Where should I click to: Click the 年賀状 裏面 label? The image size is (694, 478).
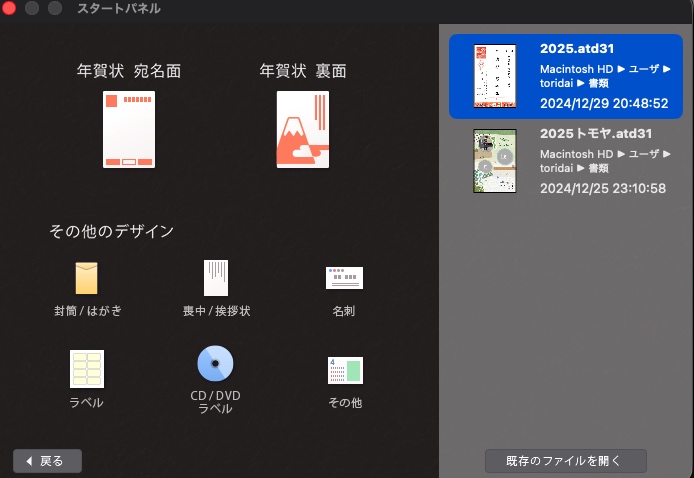tap(303, 71)
